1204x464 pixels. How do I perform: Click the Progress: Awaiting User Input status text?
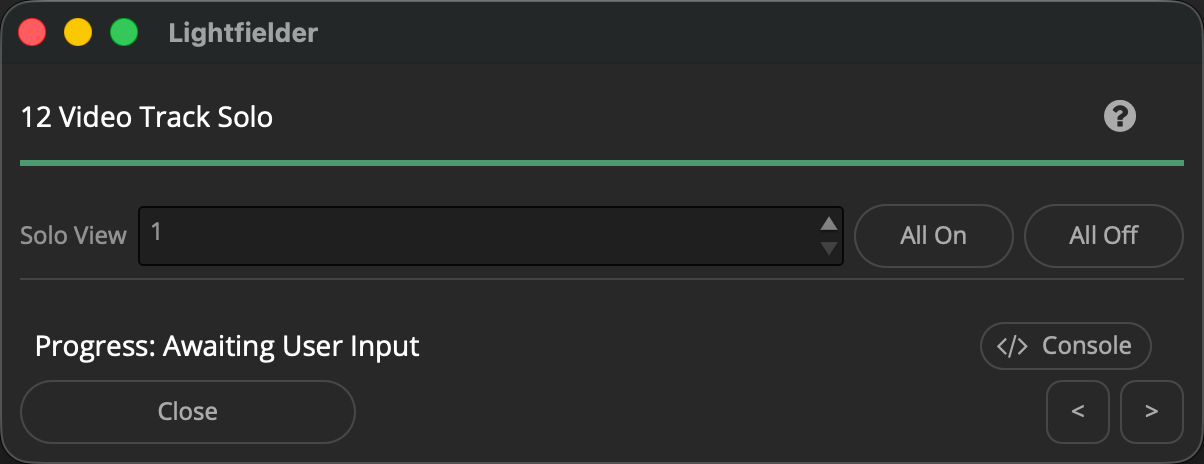[x=227, y=347]
